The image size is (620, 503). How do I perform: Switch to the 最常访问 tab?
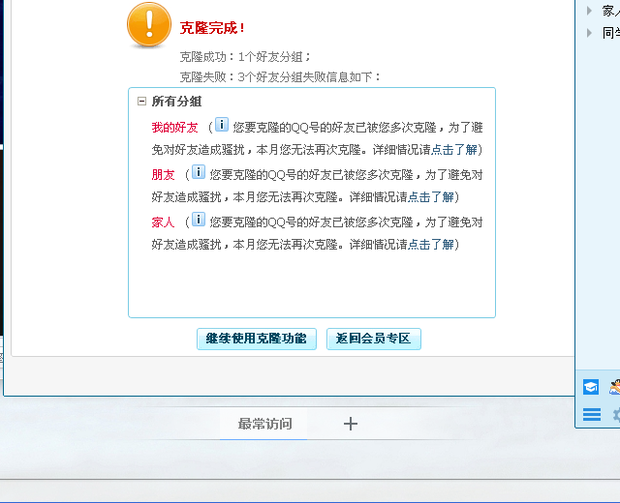pos(264,424)
